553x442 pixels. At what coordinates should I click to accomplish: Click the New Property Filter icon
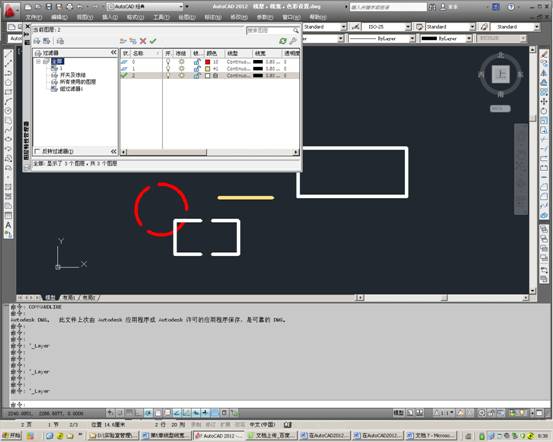click(x=37, y=41)
